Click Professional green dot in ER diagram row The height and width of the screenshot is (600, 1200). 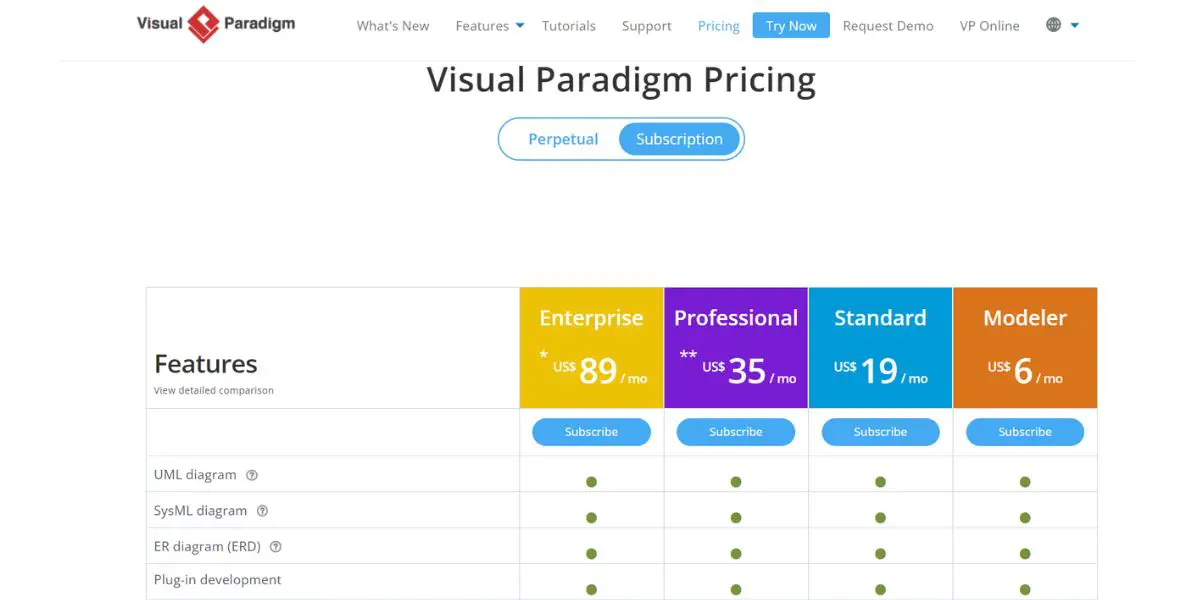click(736, 554)
